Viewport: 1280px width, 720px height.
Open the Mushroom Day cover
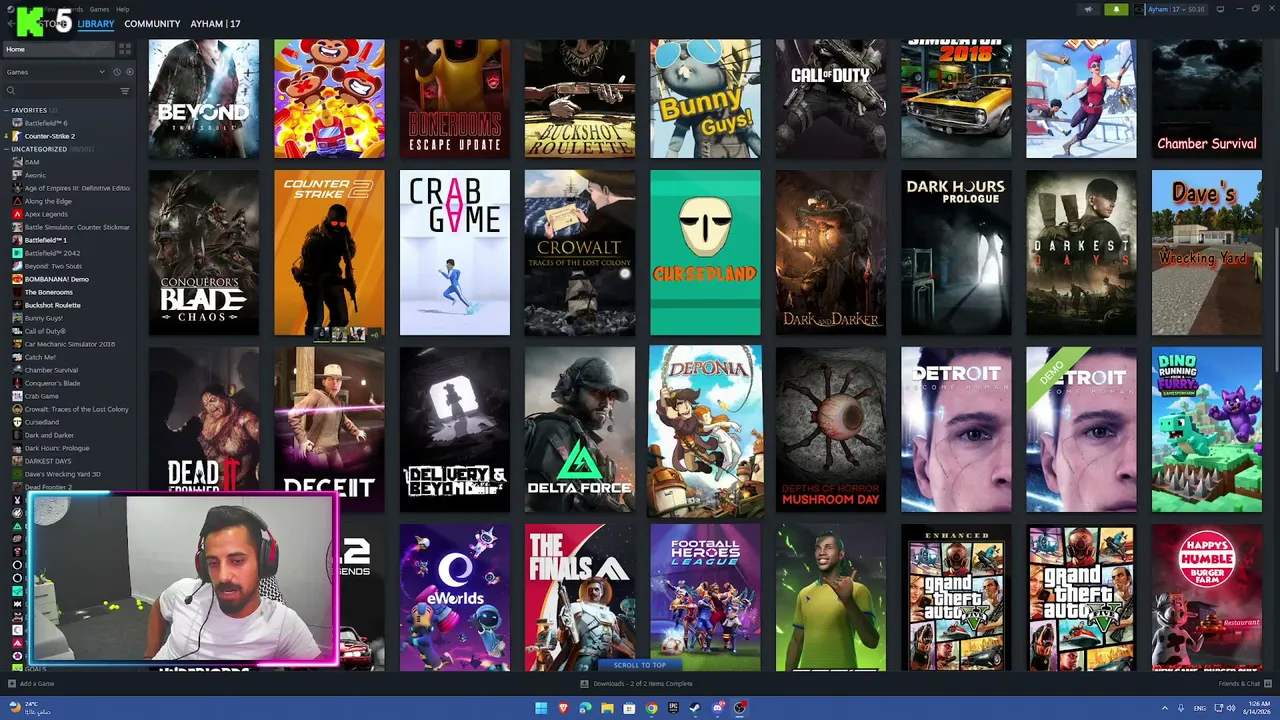(x=831, y=430)
